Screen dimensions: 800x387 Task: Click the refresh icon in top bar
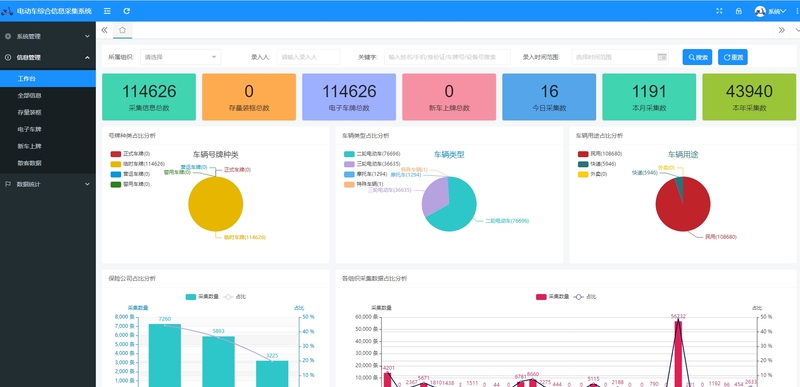pos(127,11)
